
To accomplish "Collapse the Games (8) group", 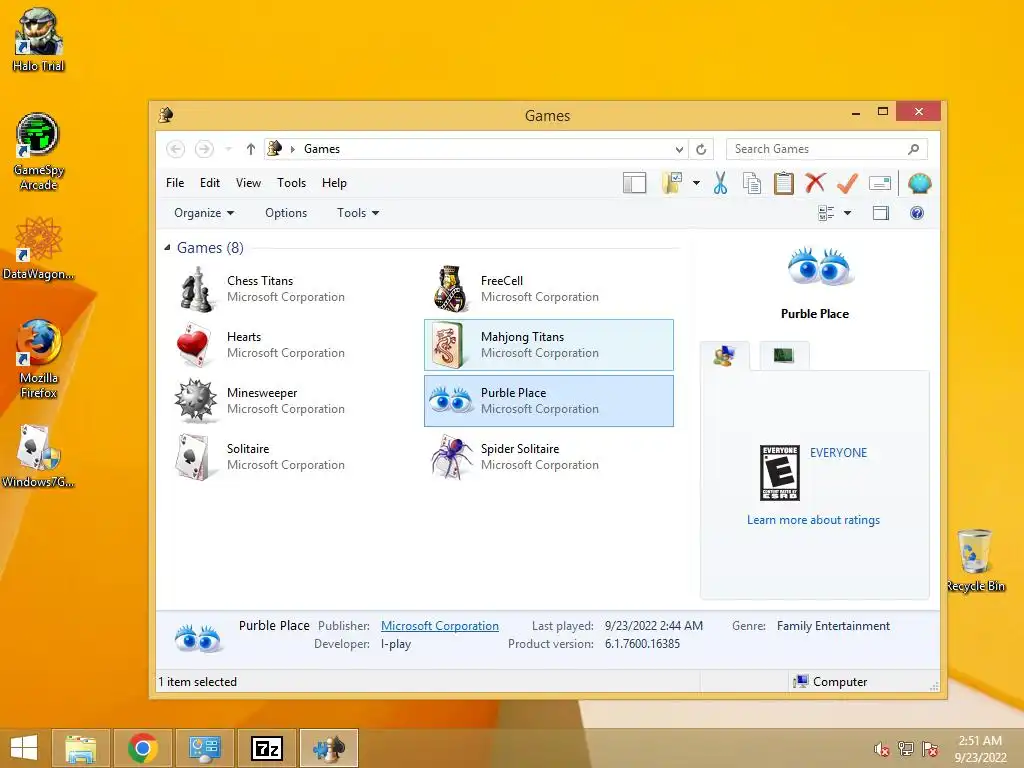I will 167,248.
